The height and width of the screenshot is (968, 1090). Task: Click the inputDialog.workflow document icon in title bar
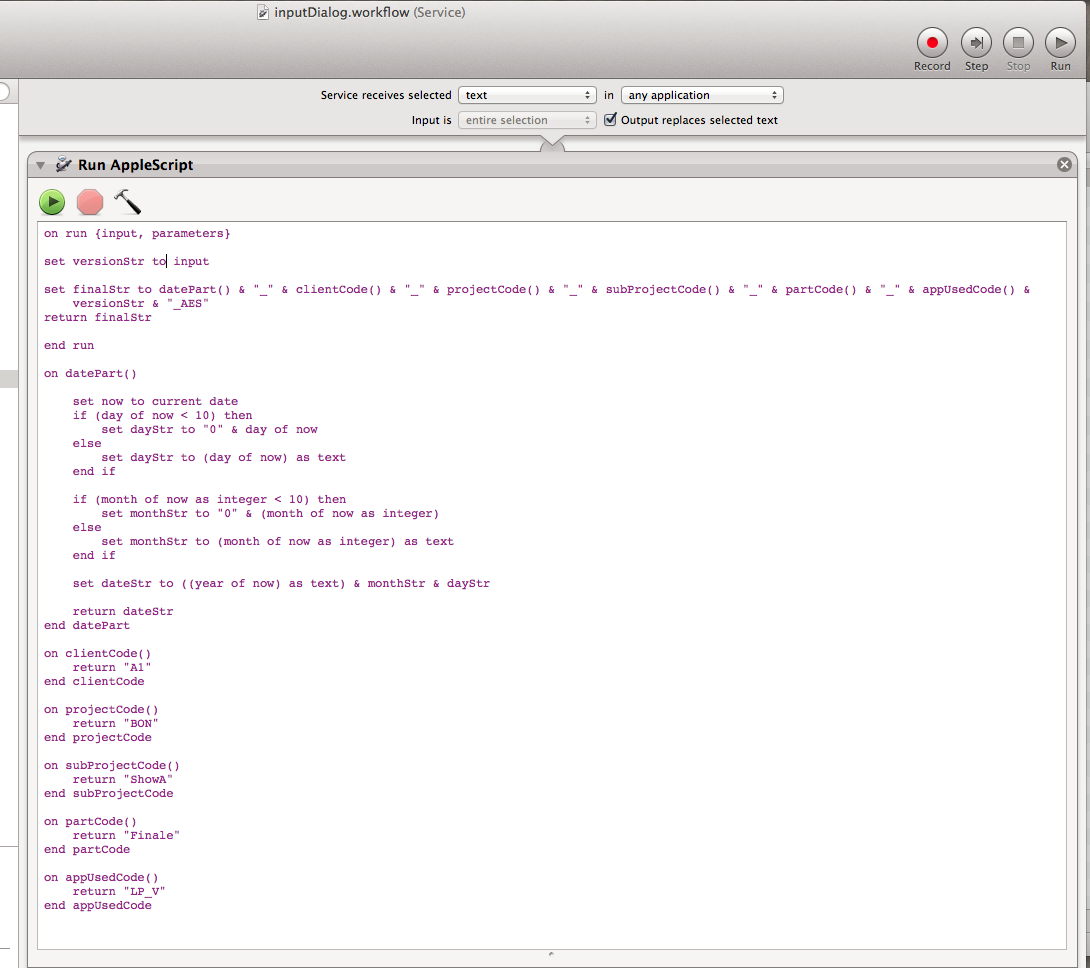(x=263, y=13)
